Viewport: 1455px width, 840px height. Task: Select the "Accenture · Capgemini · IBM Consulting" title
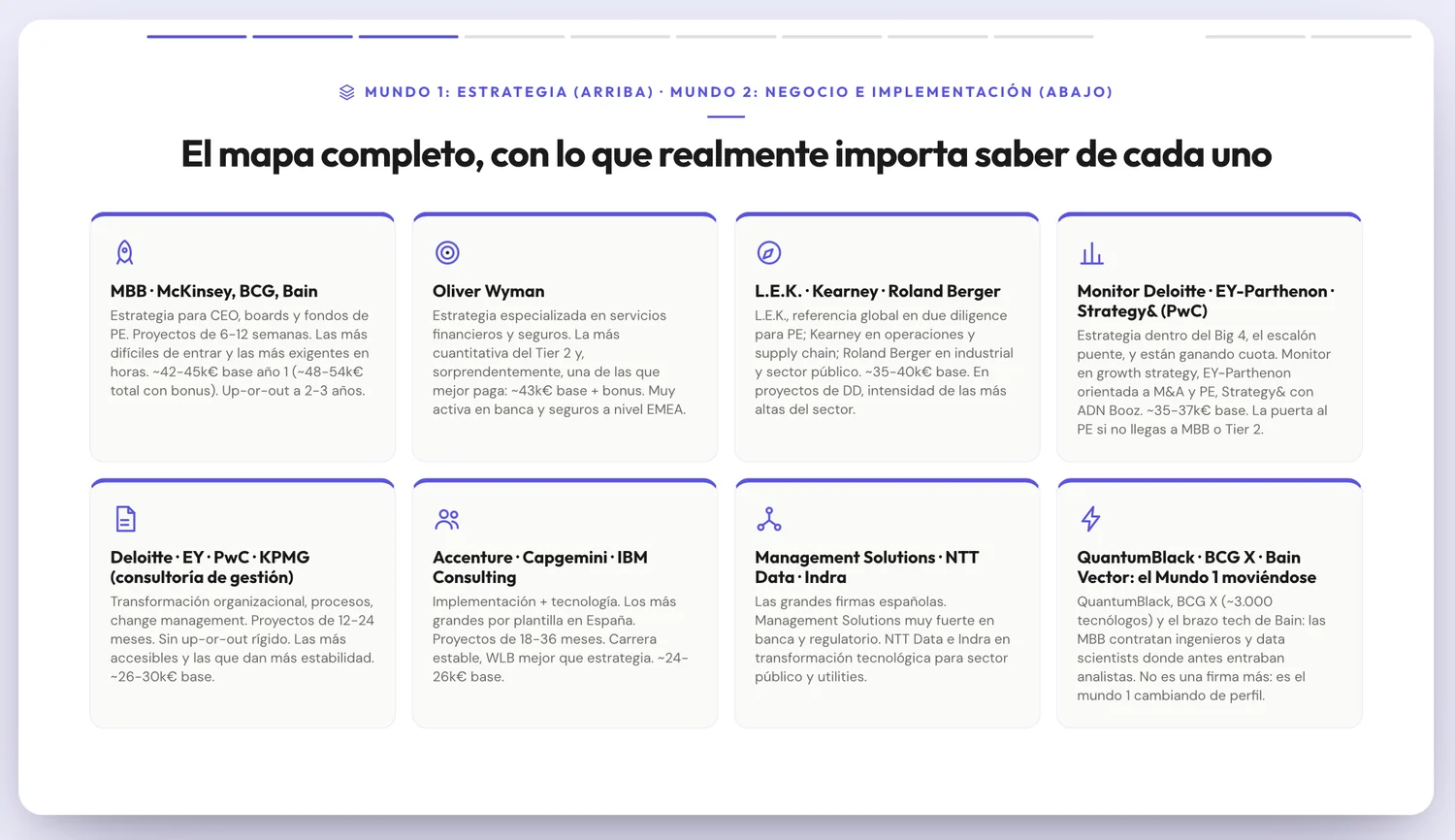pos(540,567)
